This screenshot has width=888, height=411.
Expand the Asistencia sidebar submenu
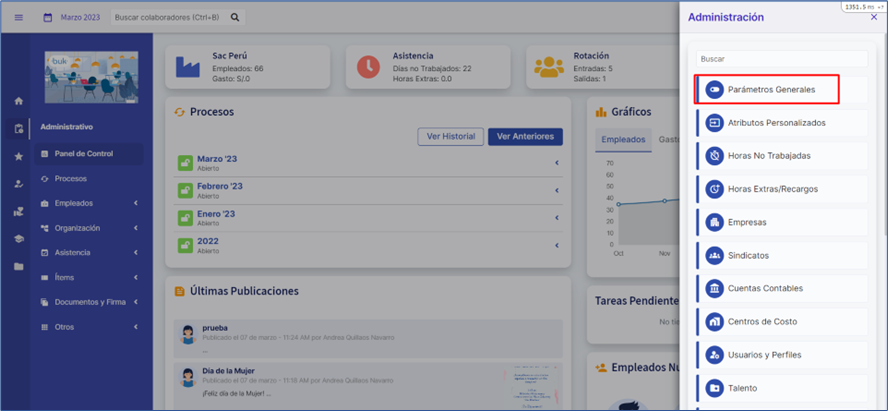coord(135,253)
